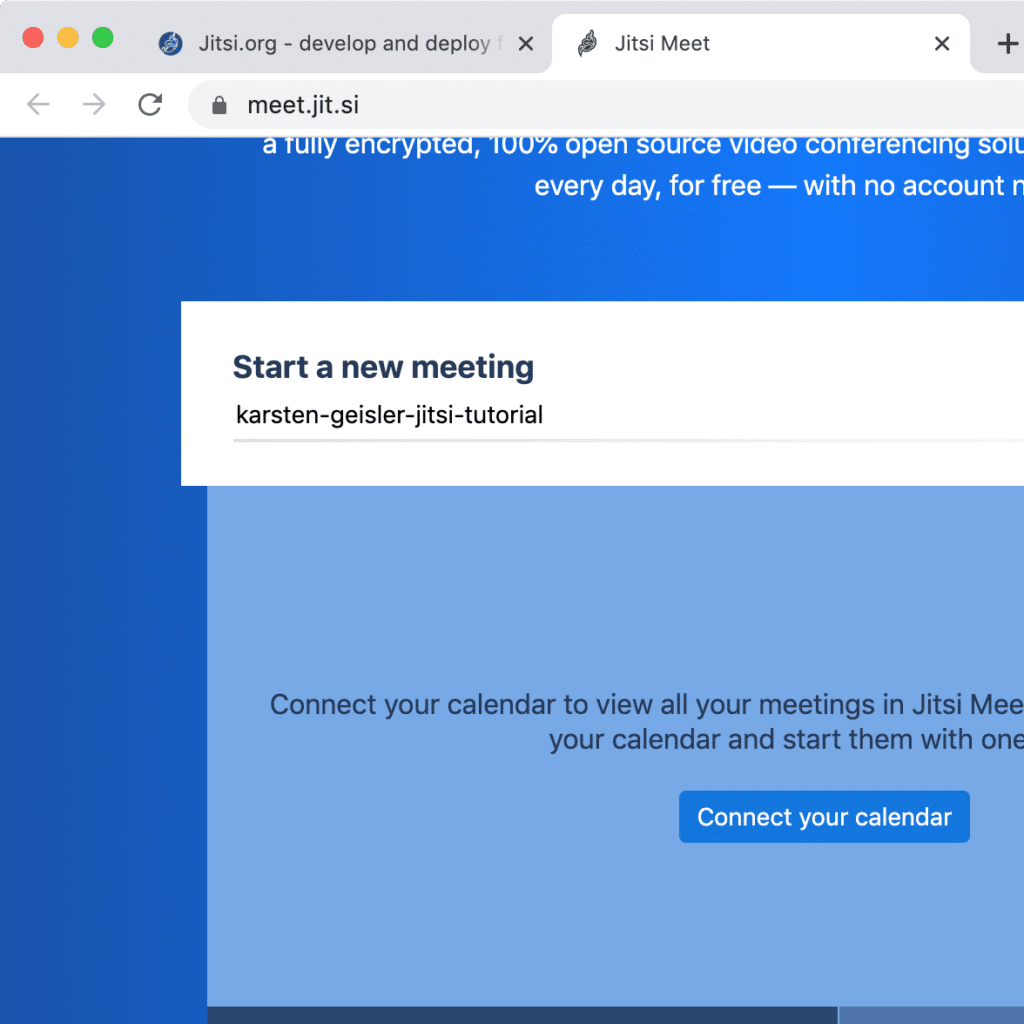This screenshot has height=1024, width=1024.
Task: Click the Jitsi.org tab favicon
Action: [x=170, y=44]
